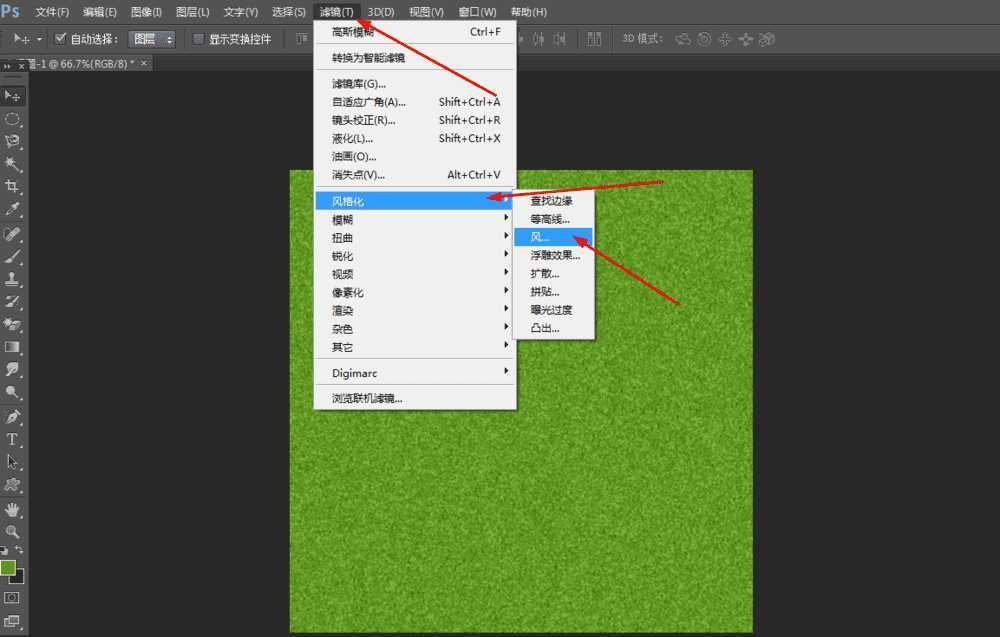Select the Move tool in toolbox
This screenshot has height=637, width=1000.
point(13,96)
